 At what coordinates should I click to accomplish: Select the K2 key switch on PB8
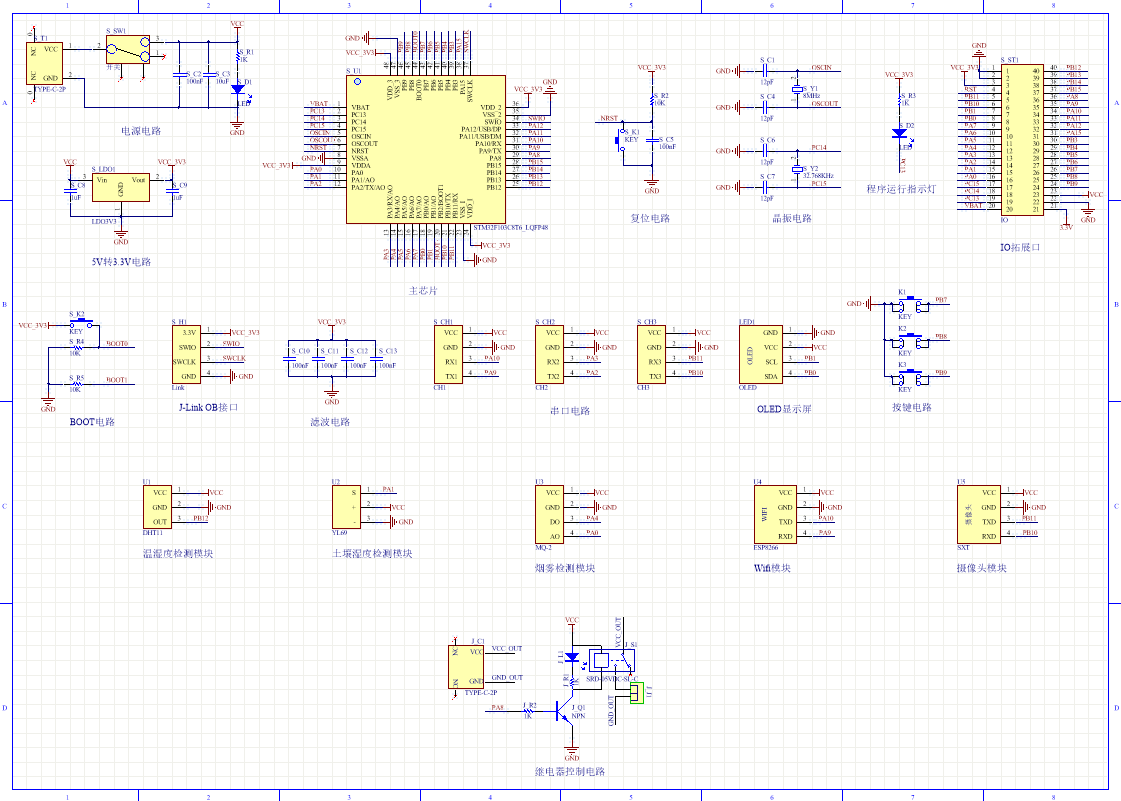[x=908, y=341]
